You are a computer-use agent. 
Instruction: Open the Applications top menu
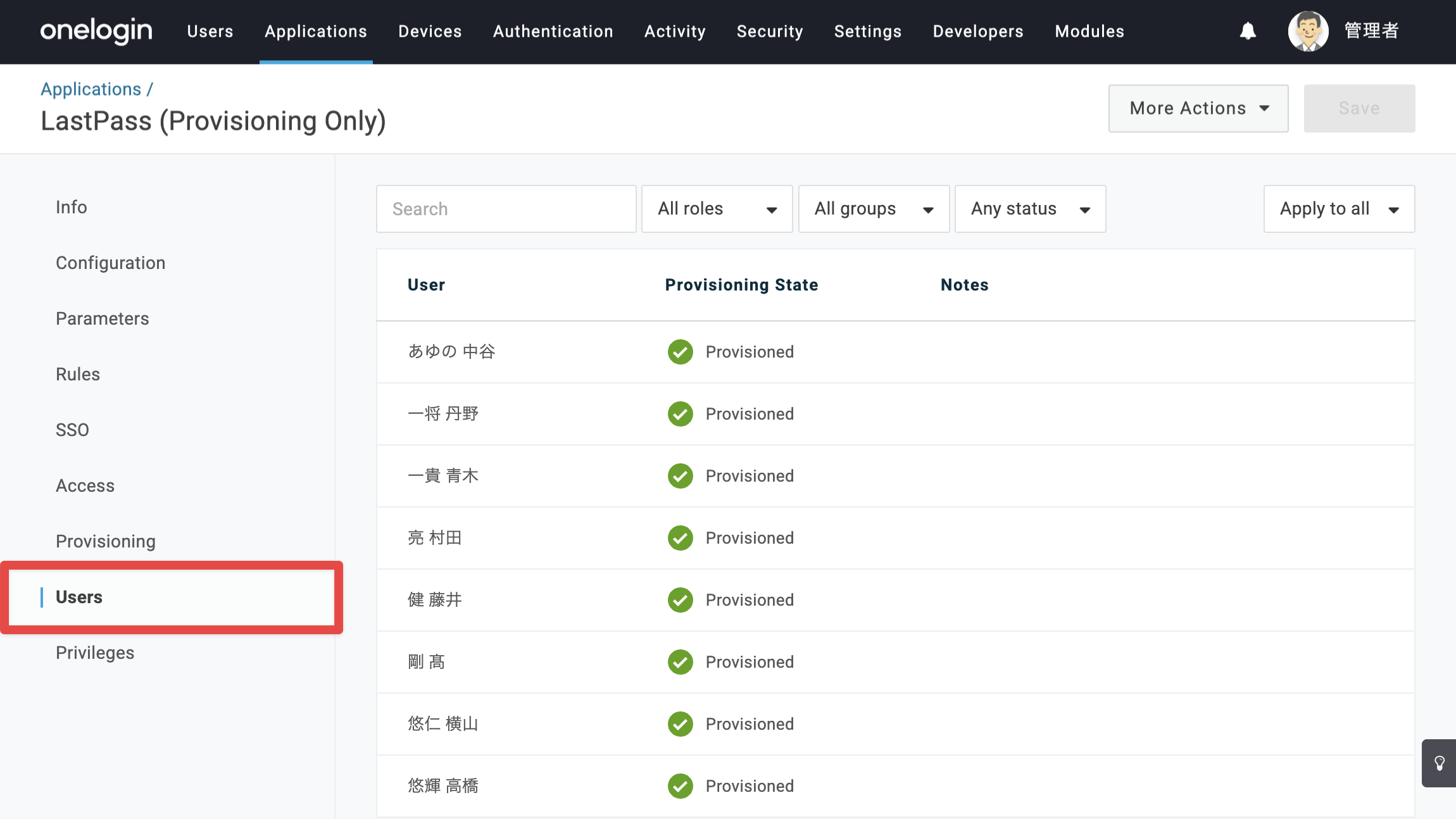pos(316,31)
